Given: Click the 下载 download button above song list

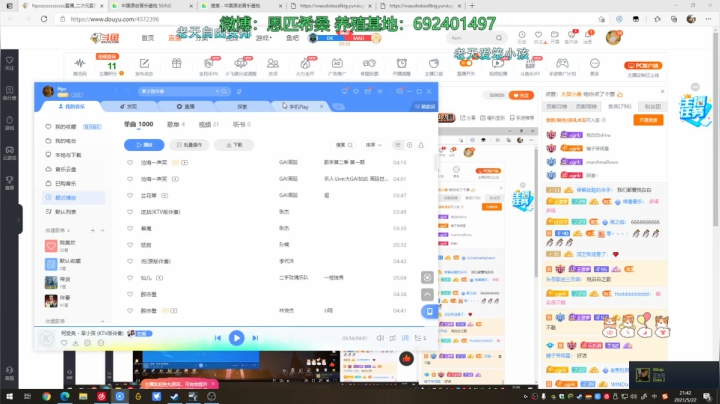Looking at the screenshot, I should (x=234, y=145).
